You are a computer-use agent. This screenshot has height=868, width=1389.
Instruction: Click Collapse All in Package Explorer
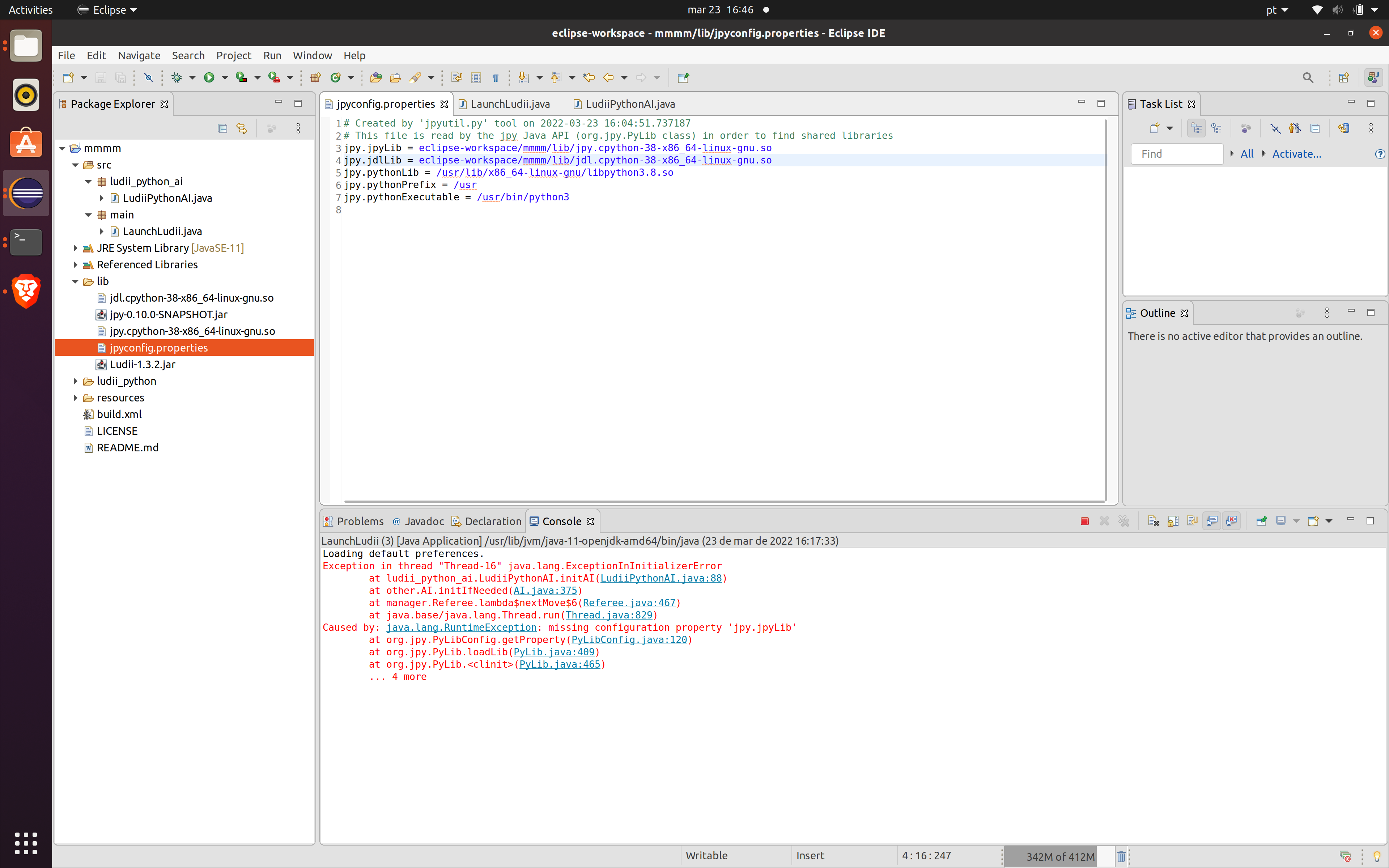[x=223, y=128]
